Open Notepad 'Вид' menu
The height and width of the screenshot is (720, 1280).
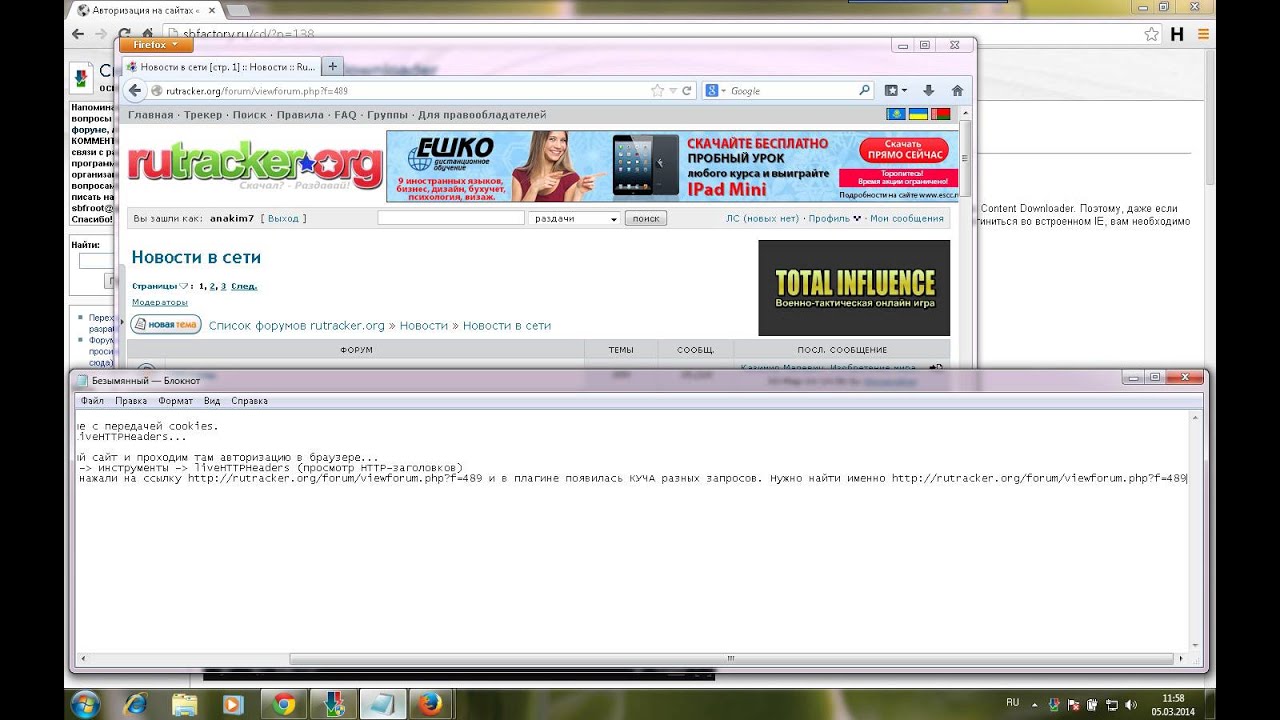[212, 401]
